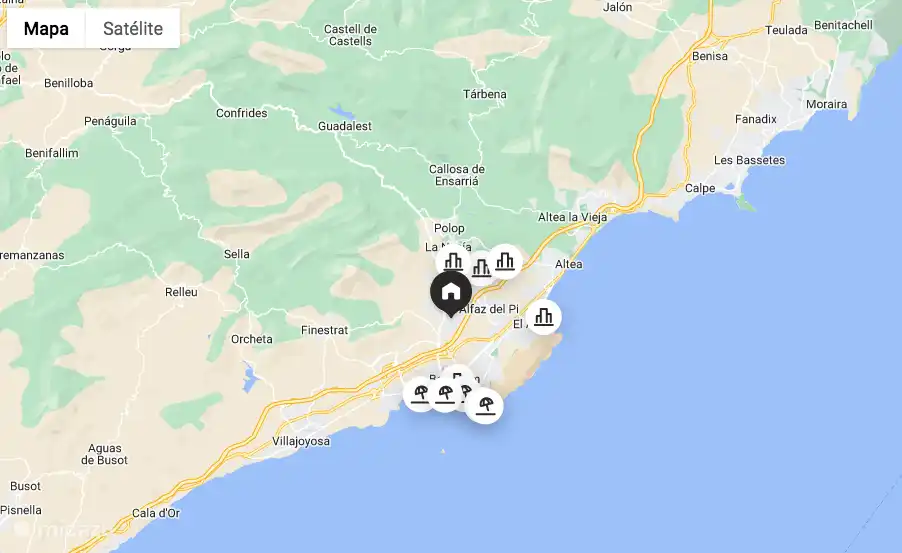This screenshot has width=902, height=553.
Task: Select the city marker covering La Nucía label
Action: tap(453, 261)
